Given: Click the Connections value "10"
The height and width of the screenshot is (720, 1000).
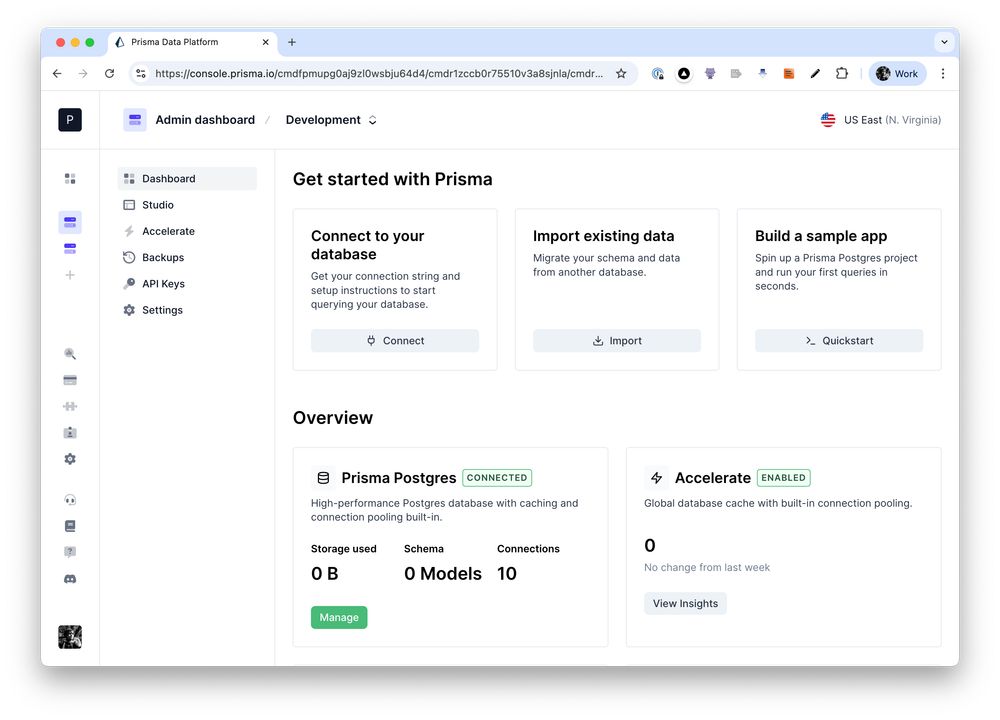Looking at the screenshot, I should coord(507,573).
